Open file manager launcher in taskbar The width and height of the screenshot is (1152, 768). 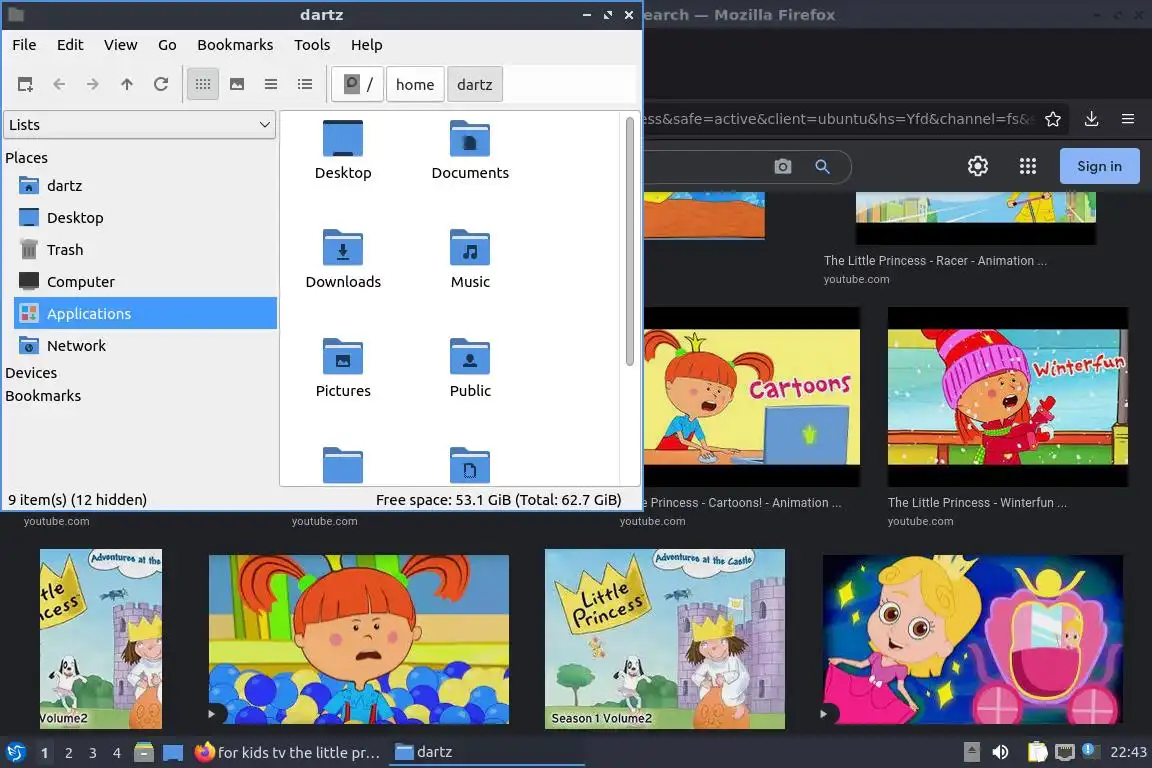[144, 753]
